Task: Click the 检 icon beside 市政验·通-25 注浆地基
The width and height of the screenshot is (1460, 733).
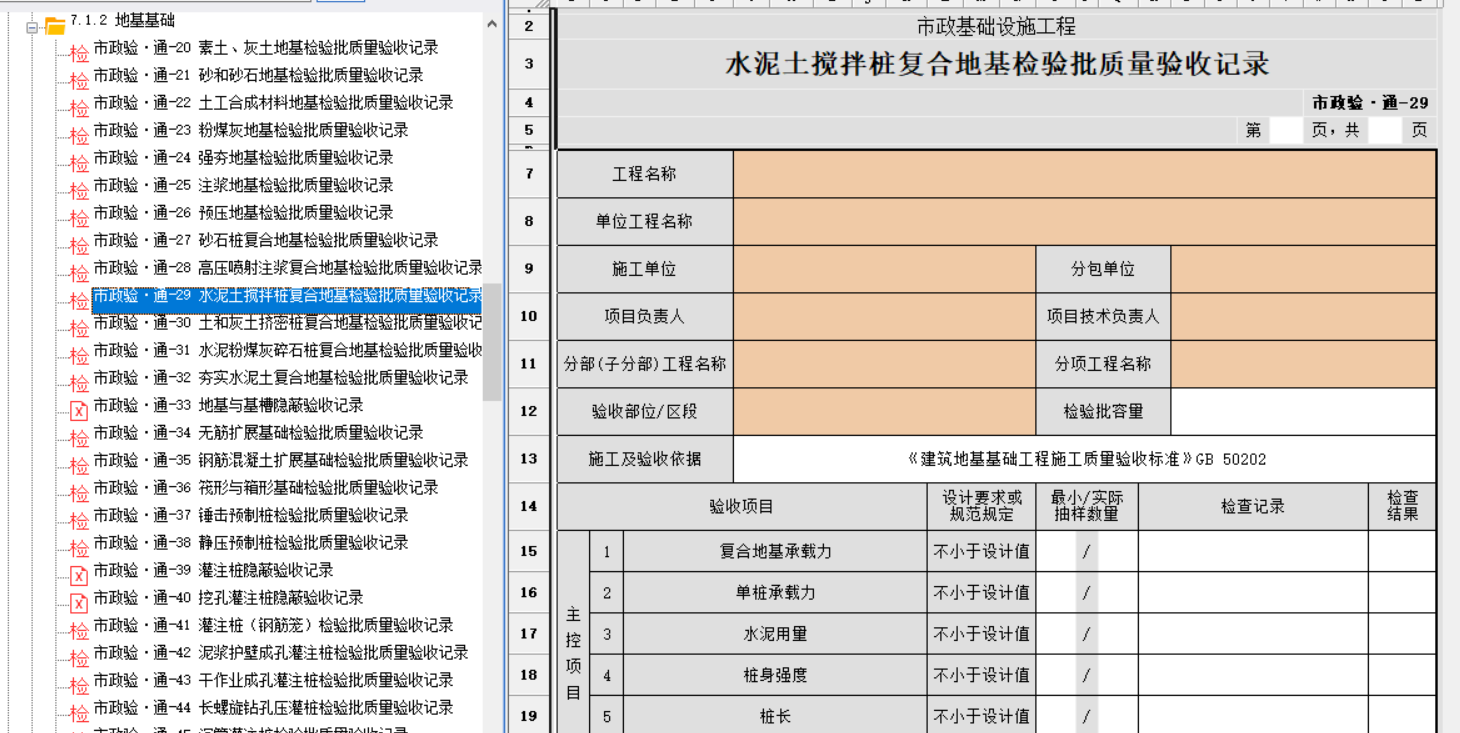Action: (x=79, y=190)
